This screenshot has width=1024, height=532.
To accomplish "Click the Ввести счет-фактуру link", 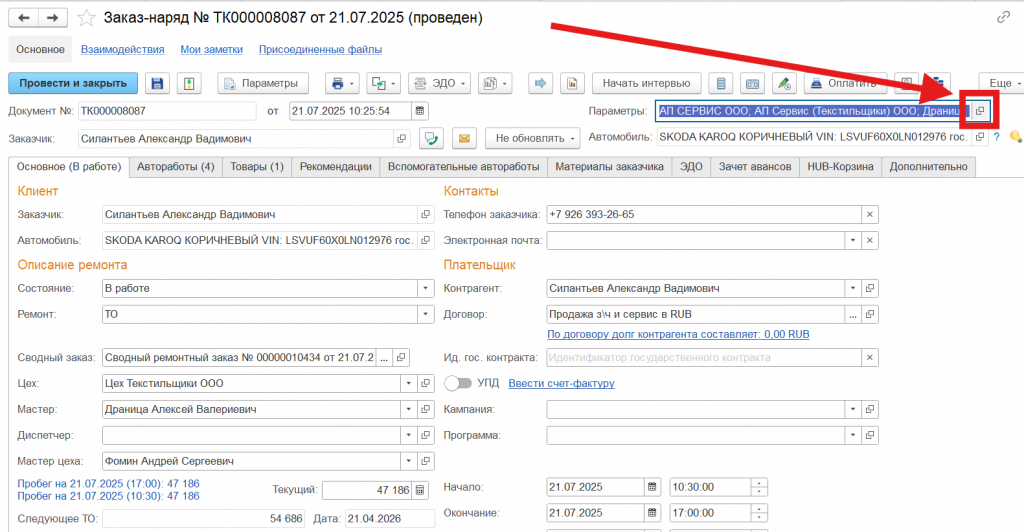I will pyautogui.click(x=561, y=383).
